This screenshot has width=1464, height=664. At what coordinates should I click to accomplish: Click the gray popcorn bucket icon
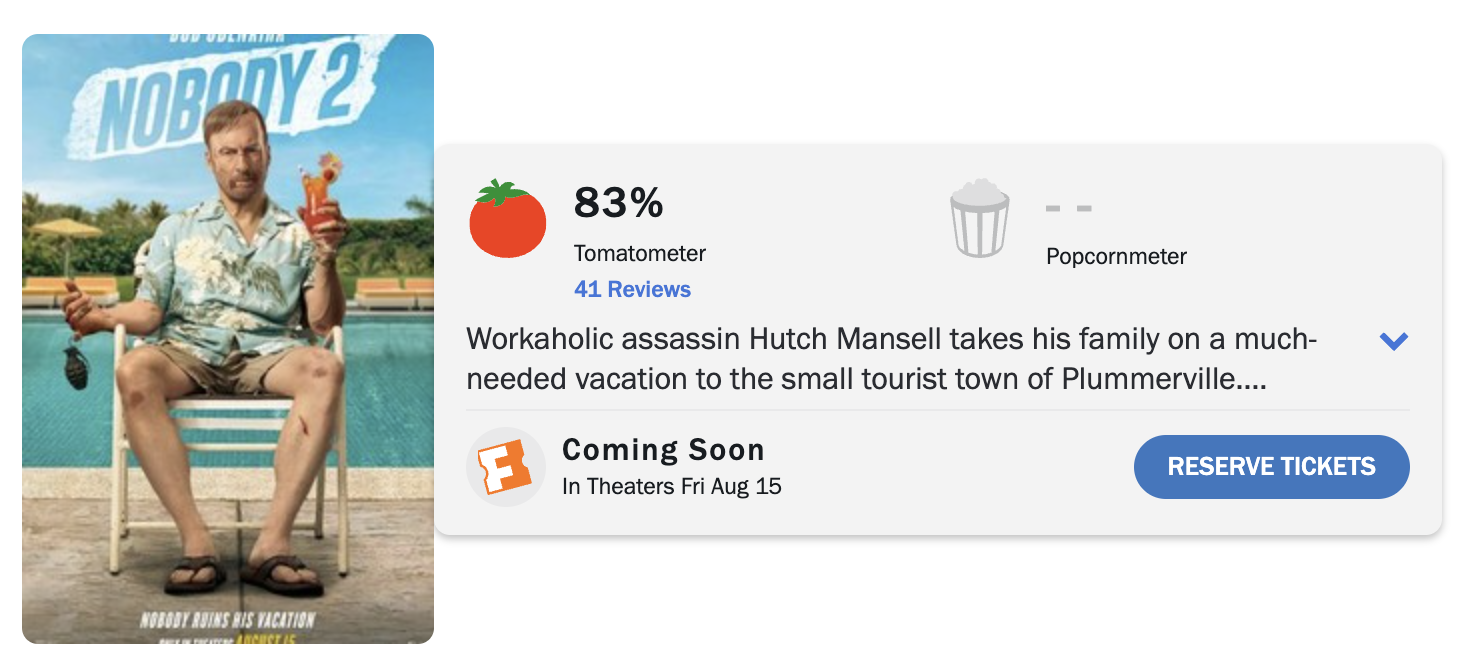coord(979,219)
